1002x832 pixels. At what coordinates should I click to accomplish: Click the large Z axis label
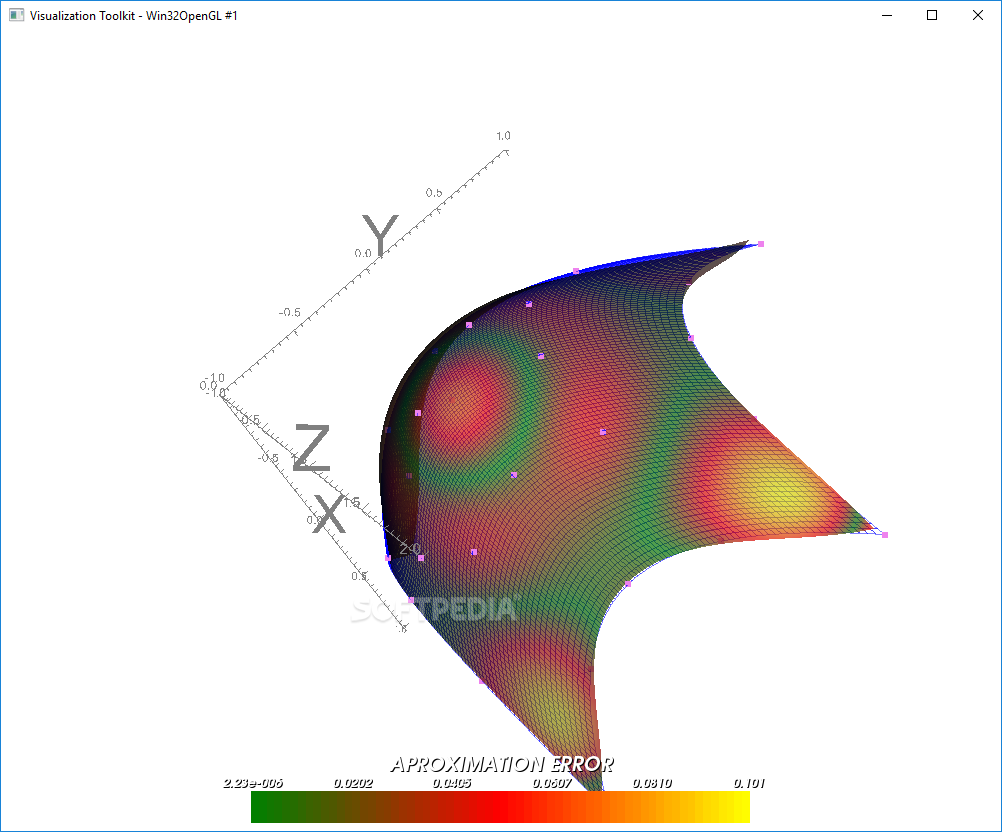311,448
